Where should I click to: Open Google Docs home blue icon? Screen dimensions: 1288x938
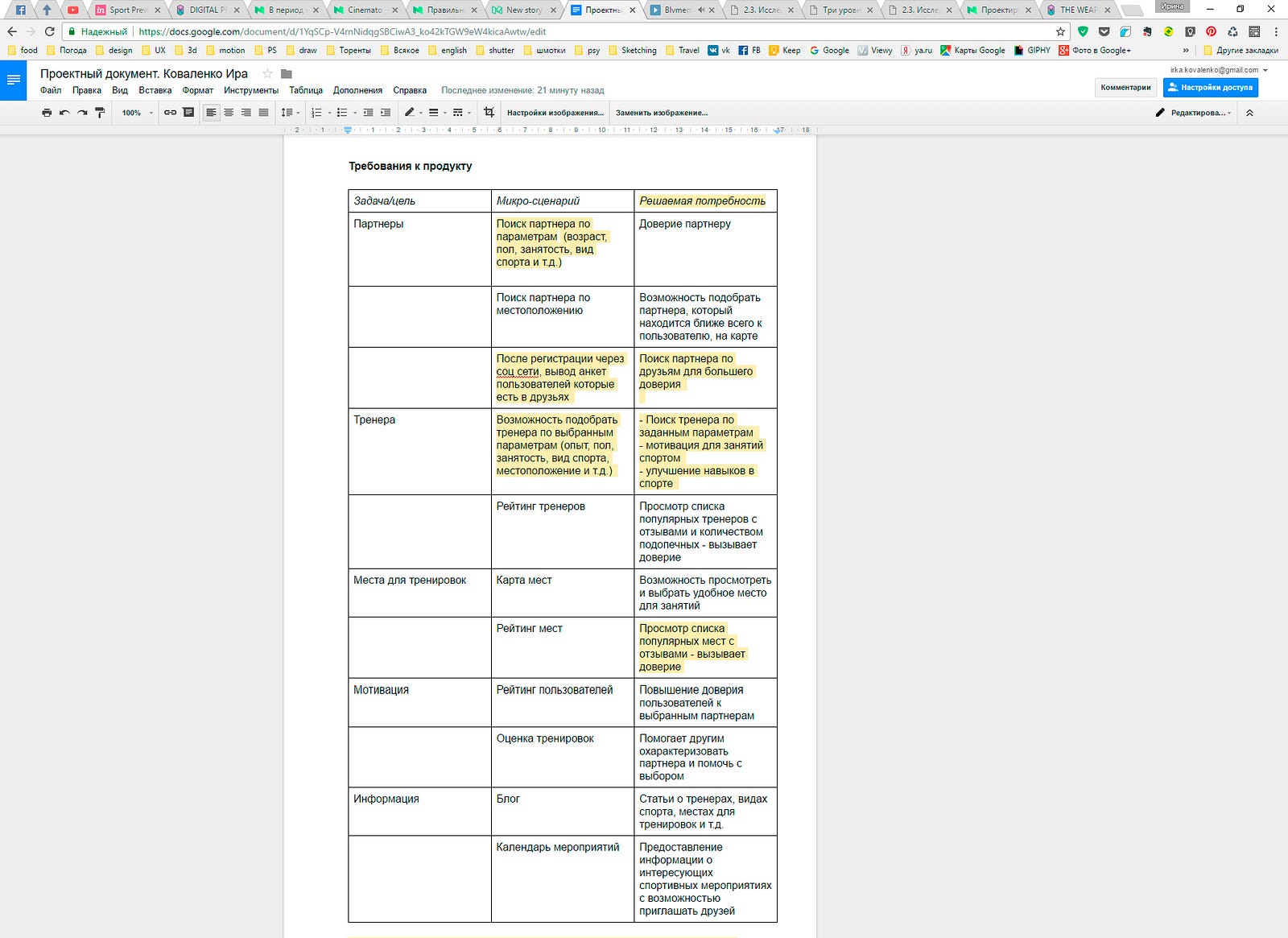click(13, 80)
